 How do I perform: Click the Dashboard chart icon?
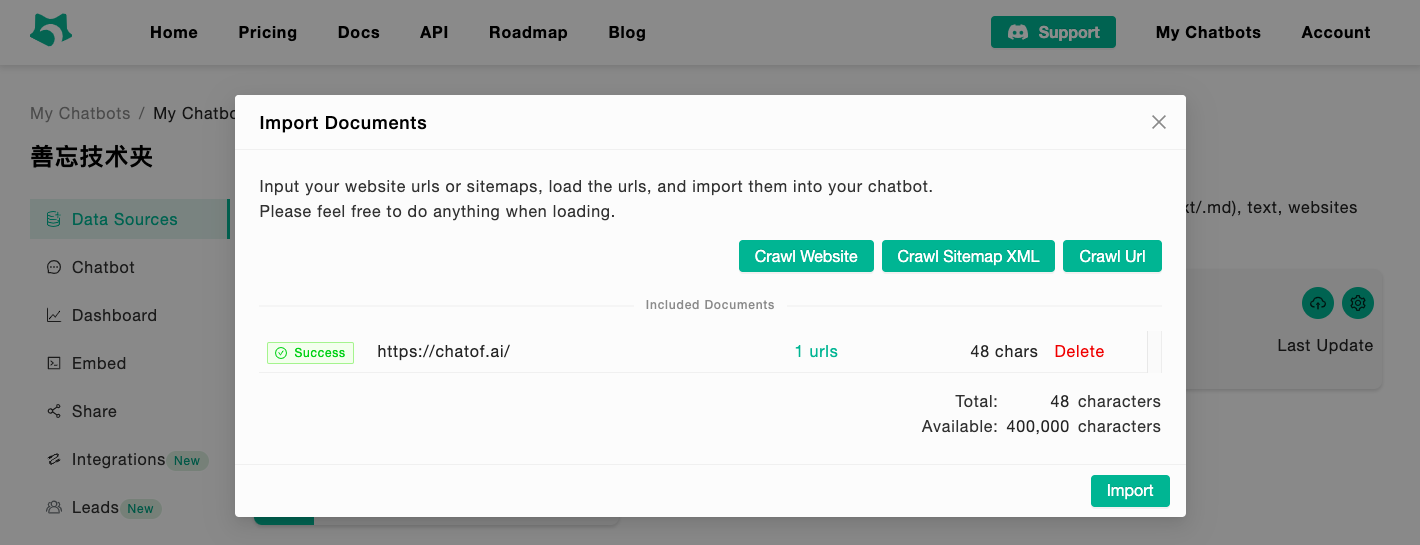tap(54, 315)
